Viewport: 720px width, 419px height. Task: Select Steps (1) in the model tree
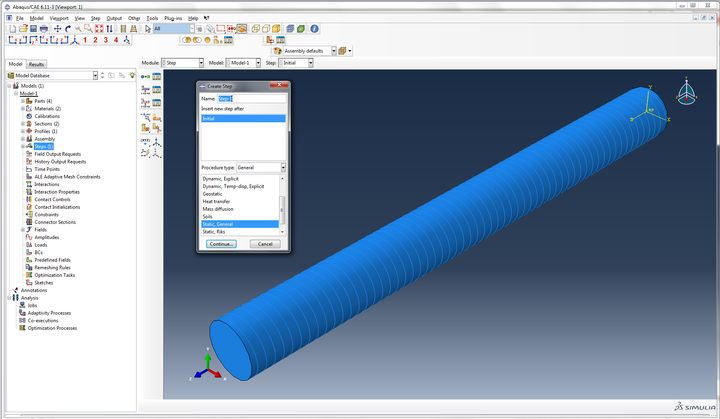coord(44,147)
